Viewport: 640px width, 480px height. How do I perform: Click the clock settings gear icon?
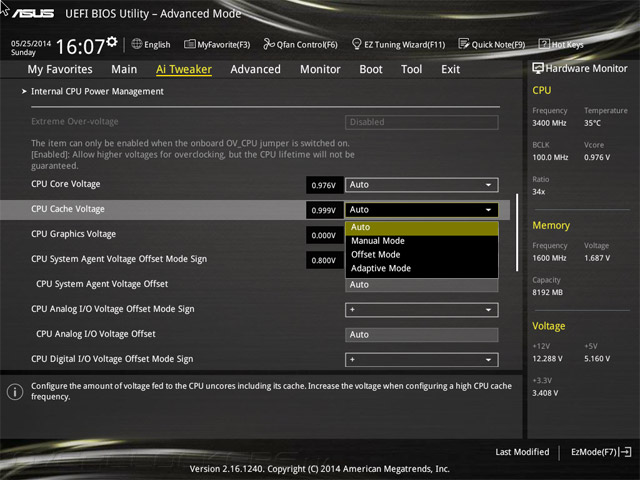pos(112,41)
